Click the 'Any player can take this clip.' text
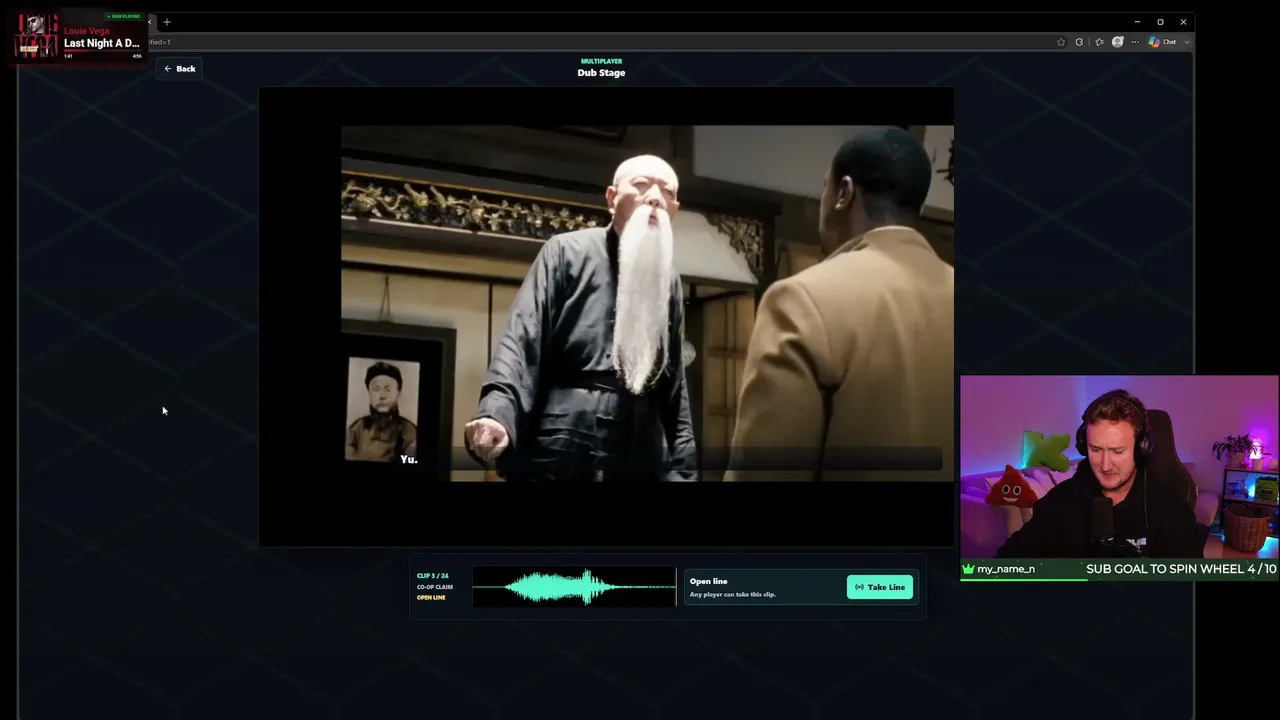The width and height of the screenshot is (1280, 720). (732, 595)
